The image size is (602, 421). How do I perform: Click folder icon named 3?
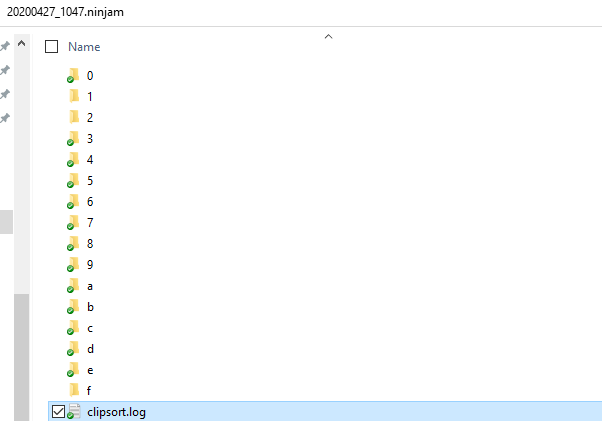pos(73,138)
